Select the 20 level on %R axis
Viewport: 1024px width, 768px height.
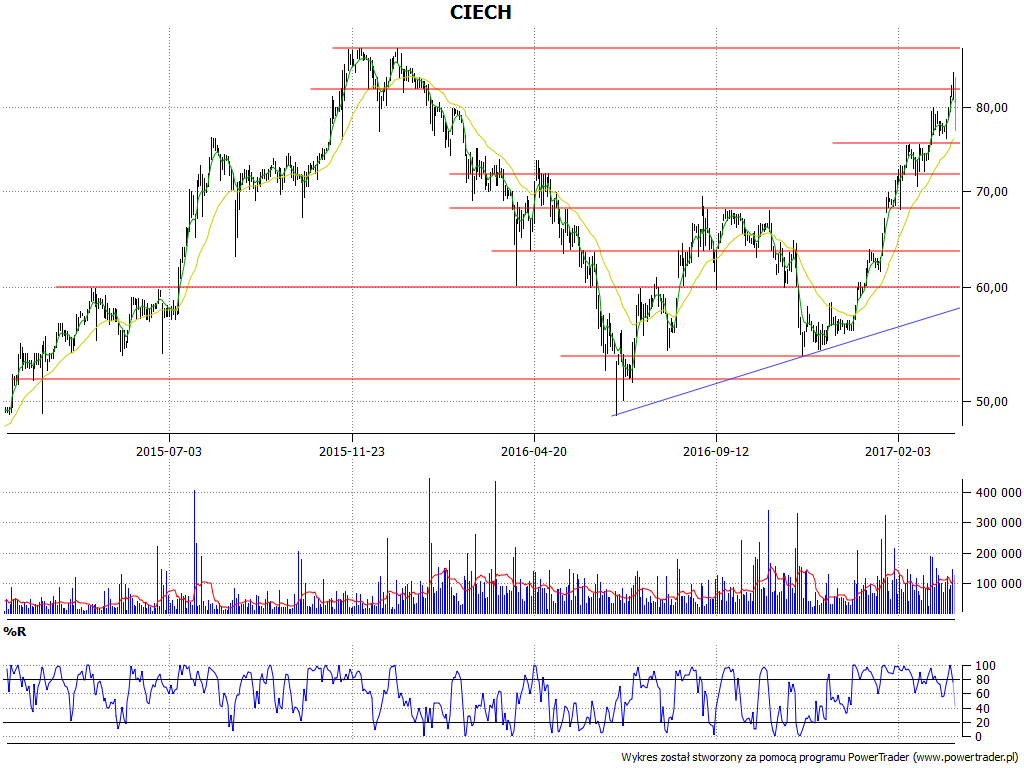(x=982, y=722)
